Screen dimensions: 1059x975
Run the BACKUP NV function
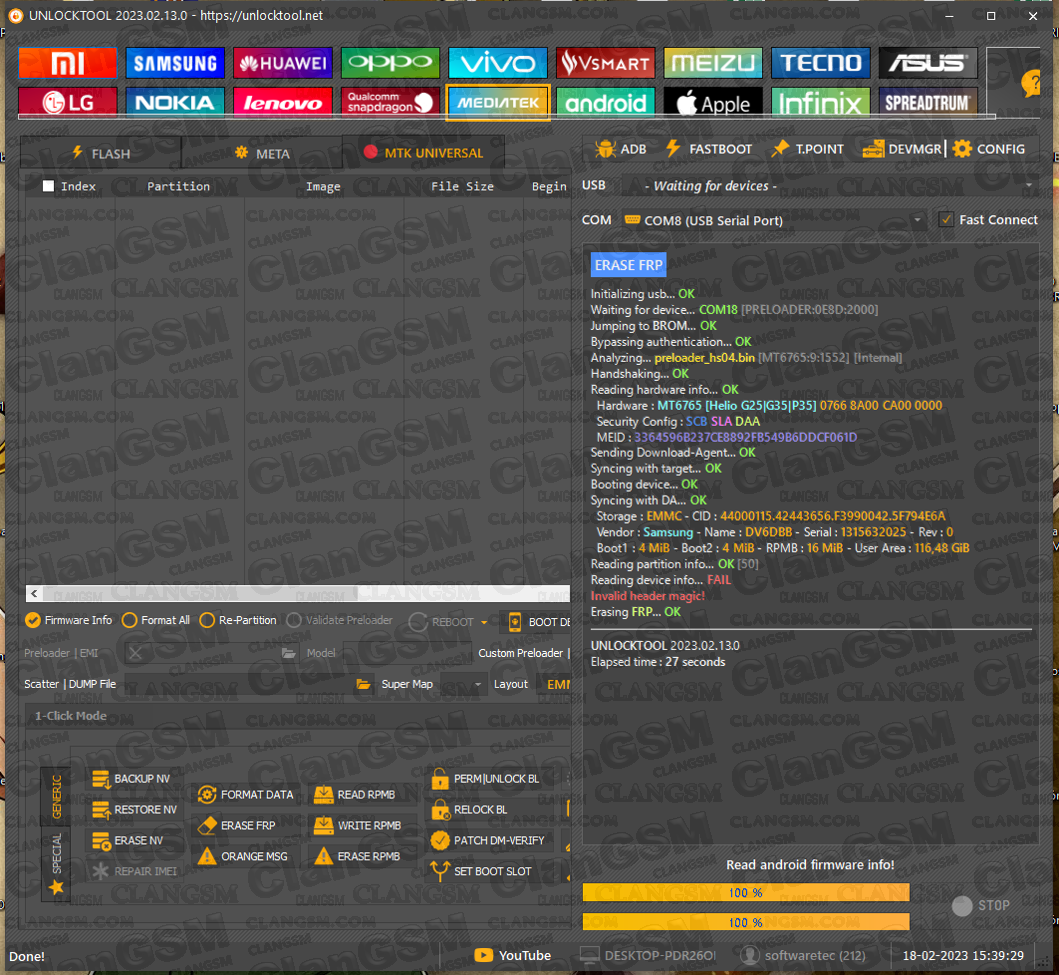101,779
